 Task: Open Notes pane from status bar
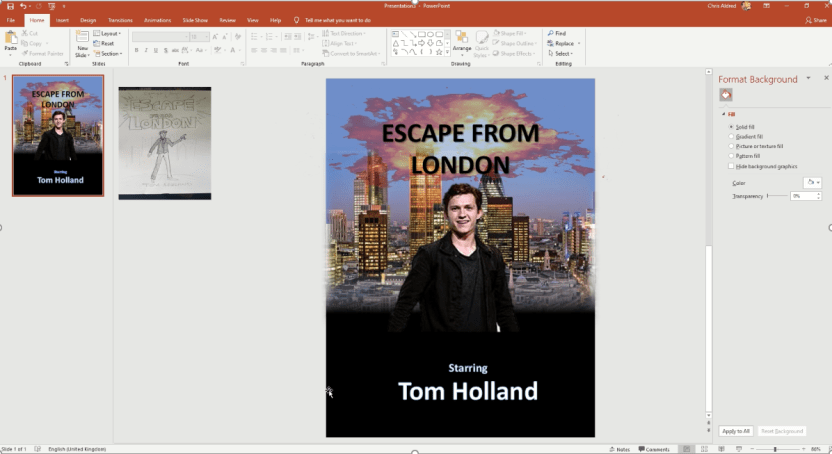[620, 449]
